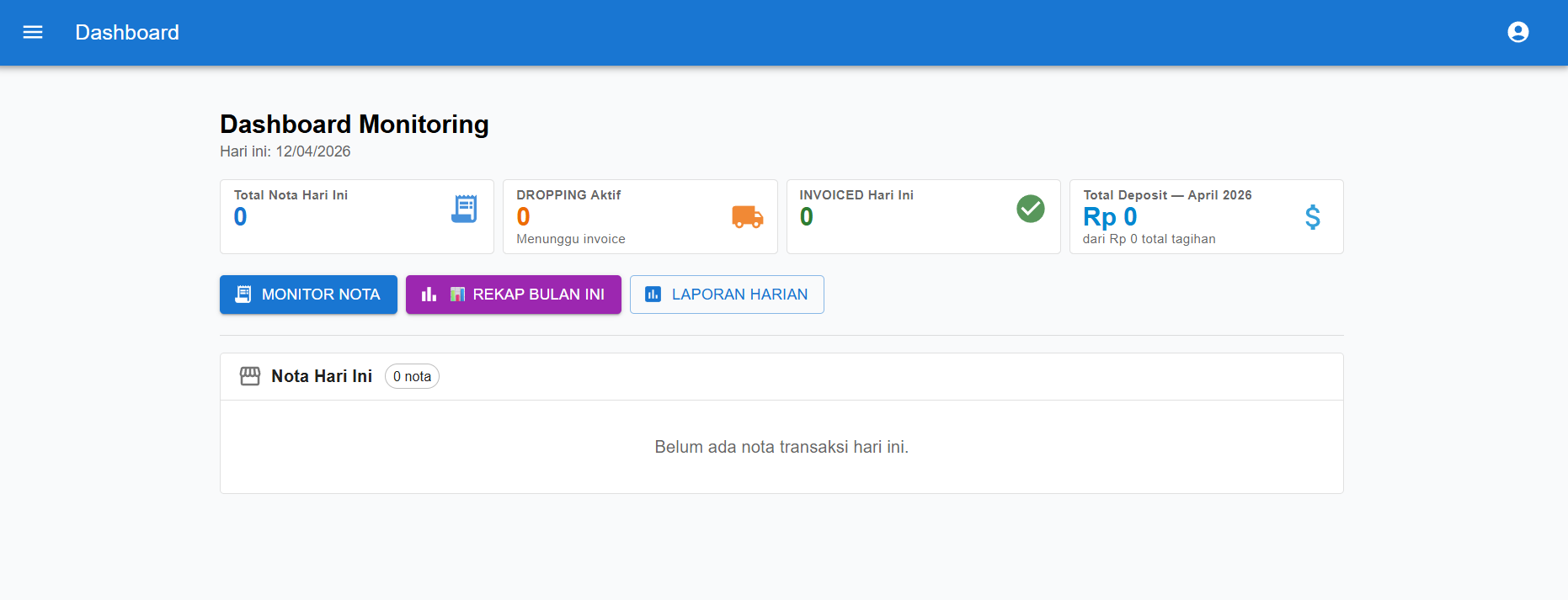Click the Dashboard Monitoring heading
The height and width of the screenshot is (600, 1568).
354,125
